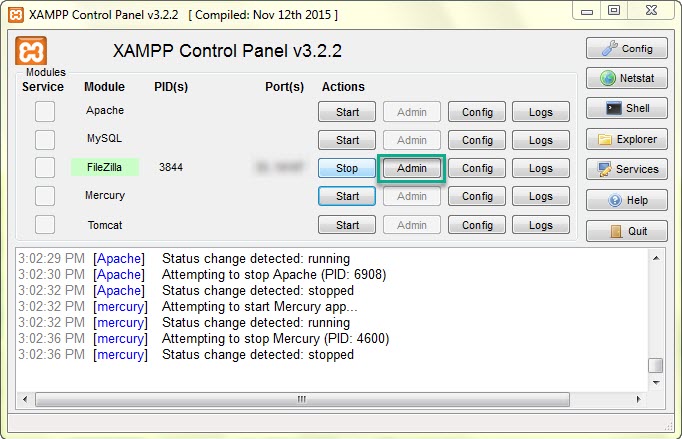Click the Mercury module name
The image size is (682, 439).
coord(105,195)
